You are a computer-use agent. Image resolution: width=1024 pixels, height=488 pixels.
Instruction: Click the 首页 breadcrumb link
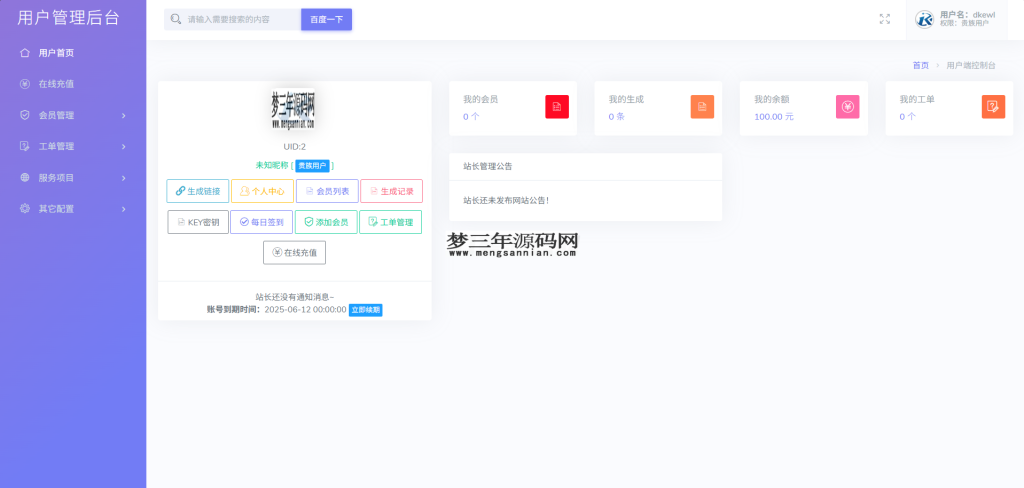pyautogui.click(x=921, y=65)
